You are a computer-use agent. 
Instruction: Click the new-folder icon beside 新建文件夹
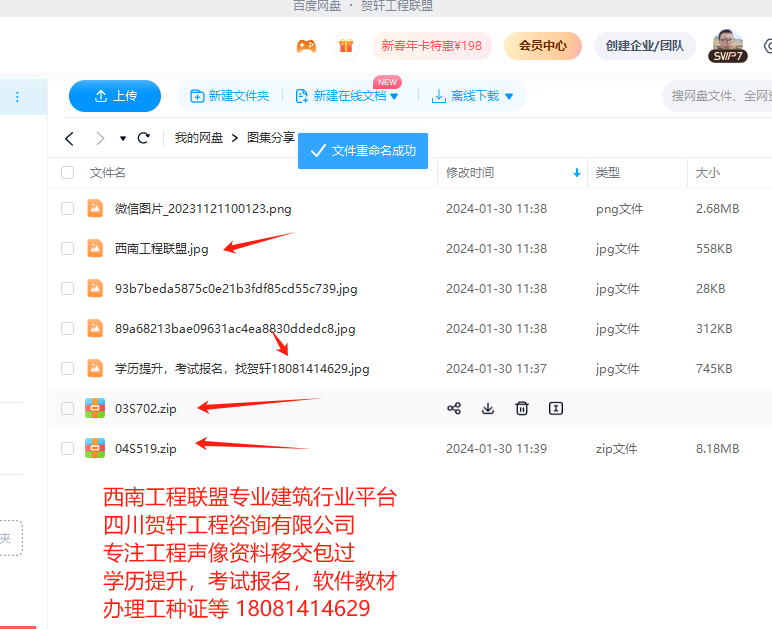click(197, 96)
